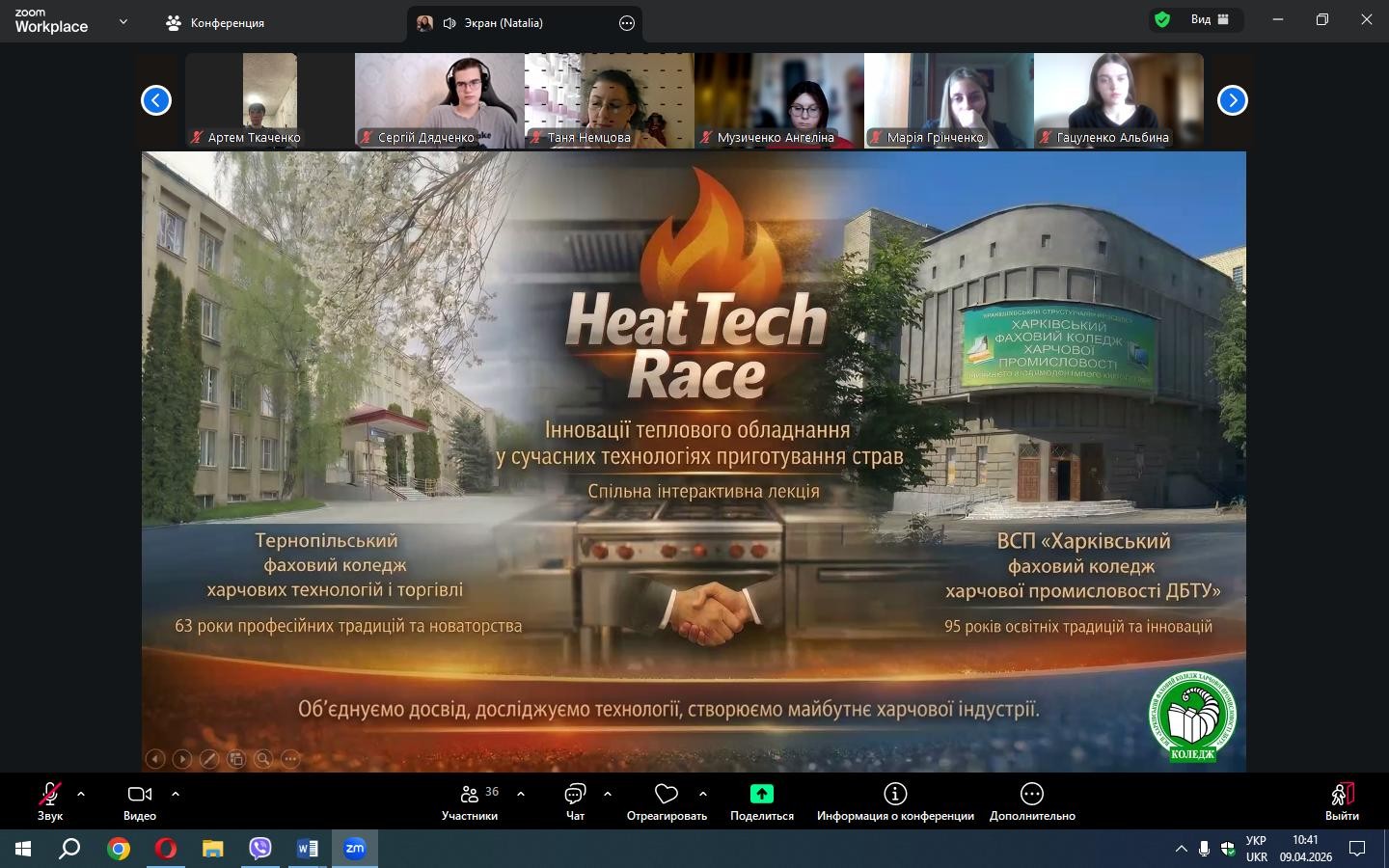Click the Выйти leave meeting button

(x=1342, y=800)
